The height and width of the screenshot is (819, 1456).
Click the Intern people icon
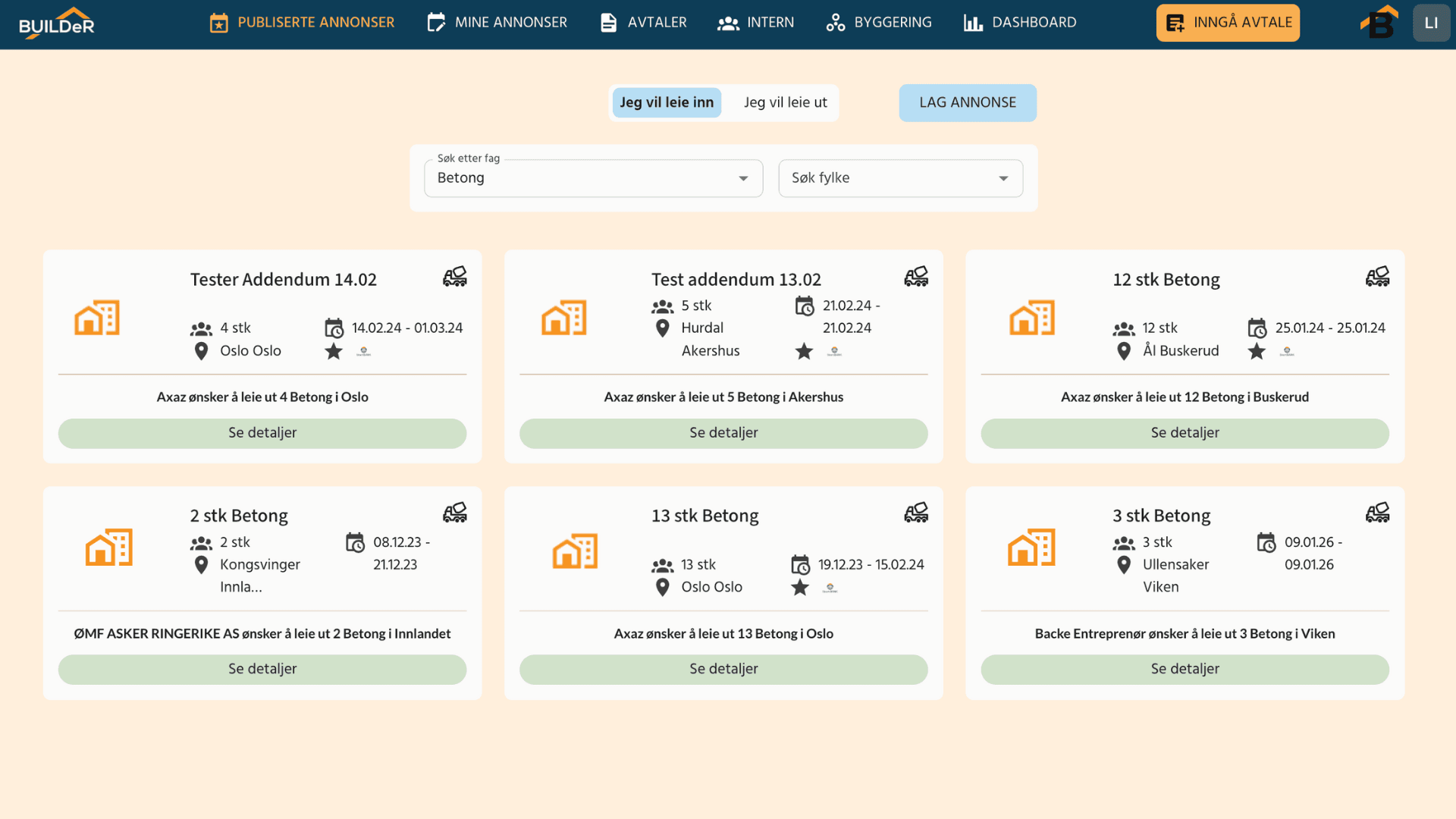pyautogui.click(x=728, y=24)
